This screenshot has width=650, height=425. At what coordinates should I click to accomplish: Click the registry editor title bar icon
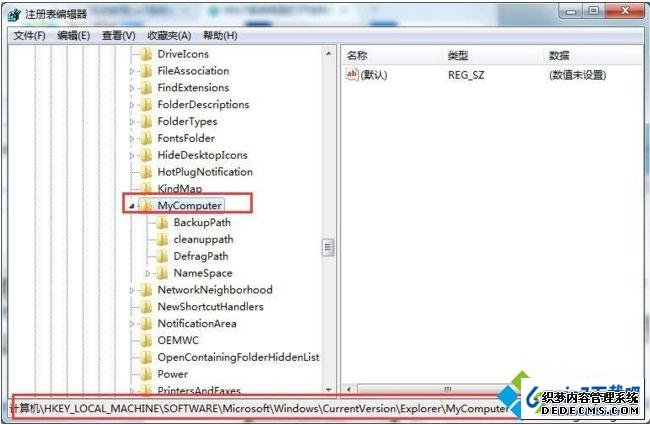(x=14, y=15)
